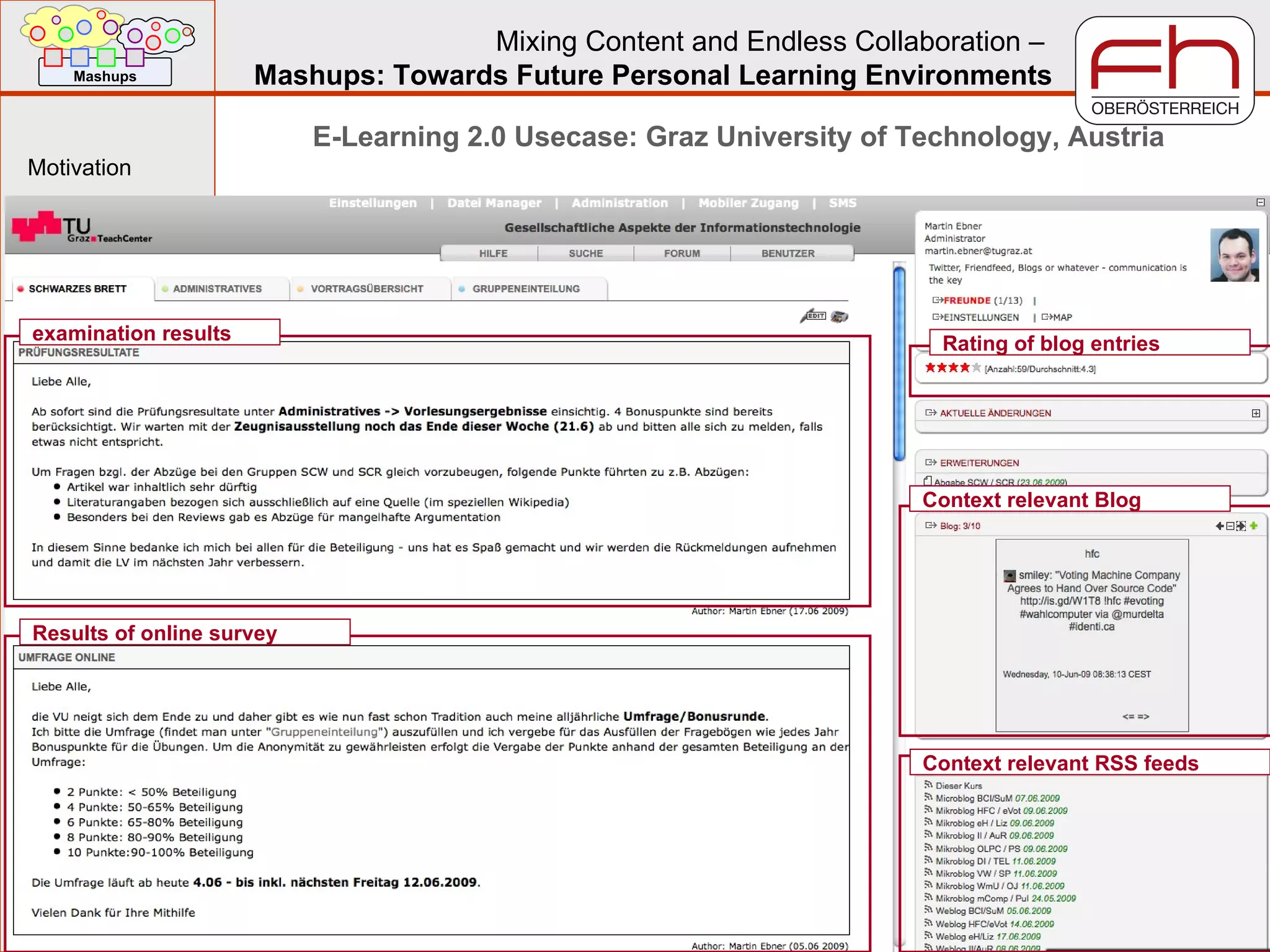
Task: Click RSS icon beside Mikroblog HFC / eVot
Action: (928, 810)
